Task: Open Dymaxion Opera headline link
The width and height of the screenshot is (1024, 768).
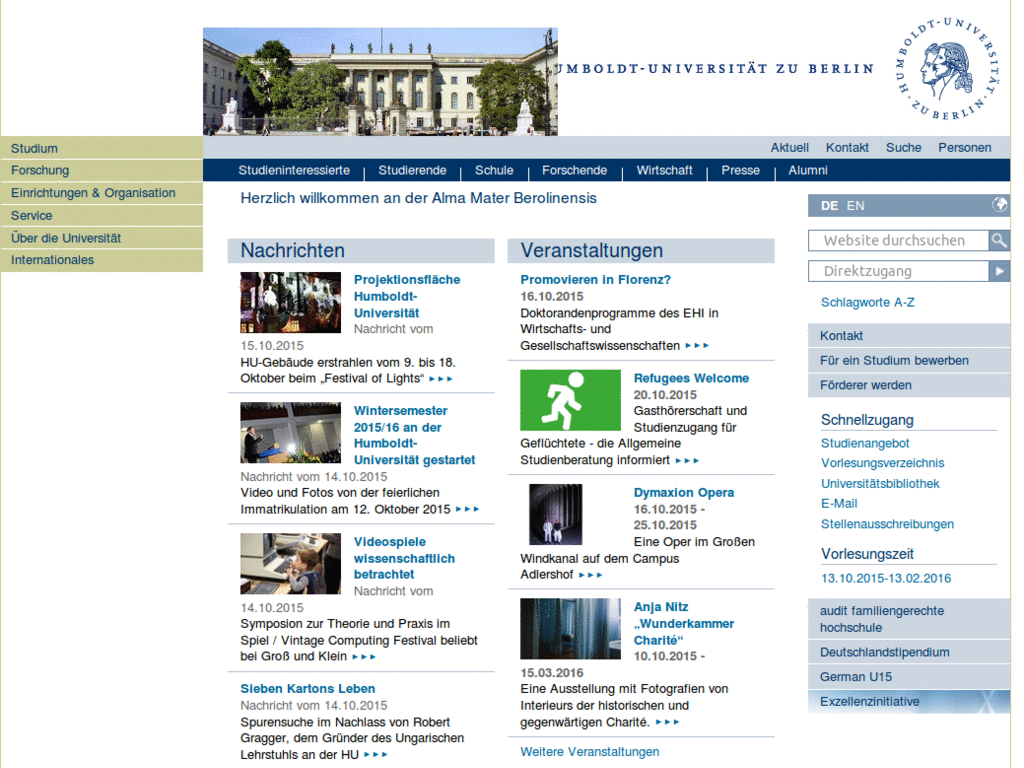Action: (683, 492)
